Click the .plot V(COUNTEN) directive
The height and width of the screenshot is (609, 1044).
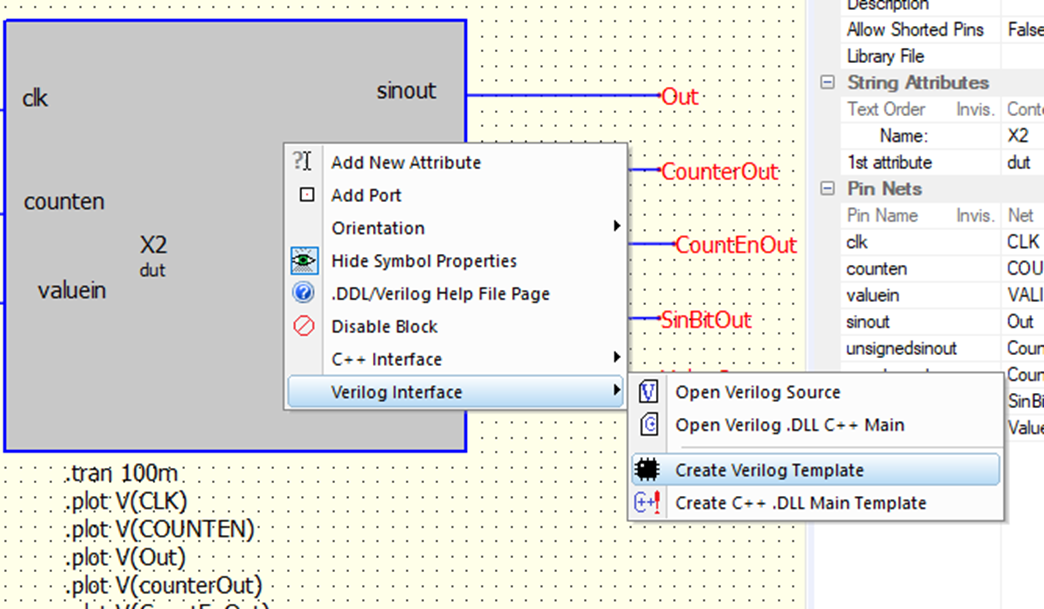(160, 530)
